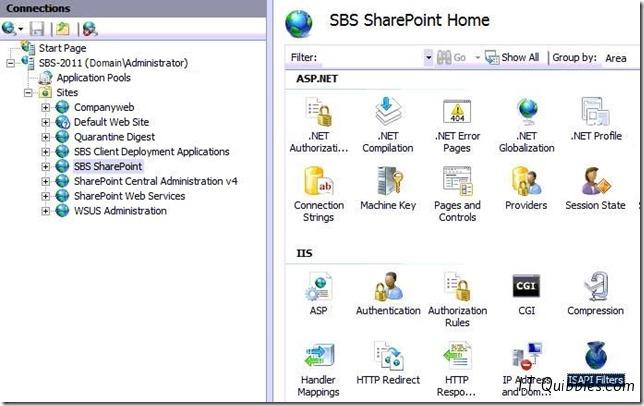Viewport: 644px width, 406px height.
Task: Collapse the Sites tree node
Action: (28, 93)
